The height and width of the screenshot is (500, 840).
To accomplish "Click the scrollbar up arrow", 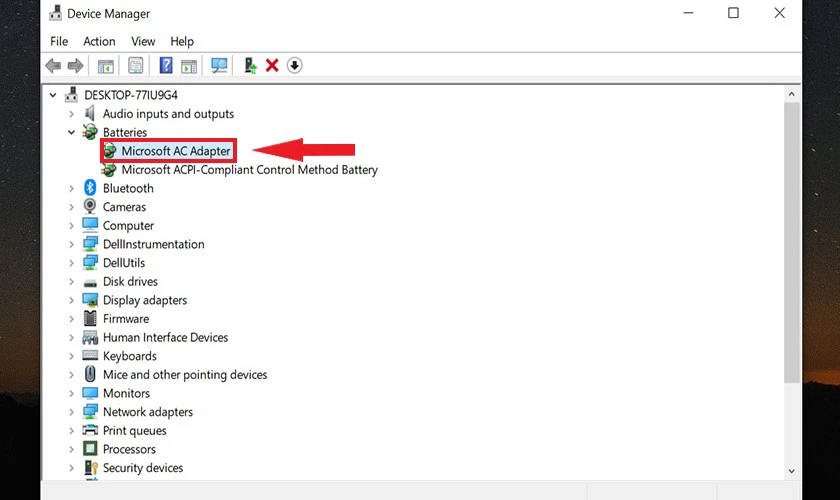I will point(791,94).
